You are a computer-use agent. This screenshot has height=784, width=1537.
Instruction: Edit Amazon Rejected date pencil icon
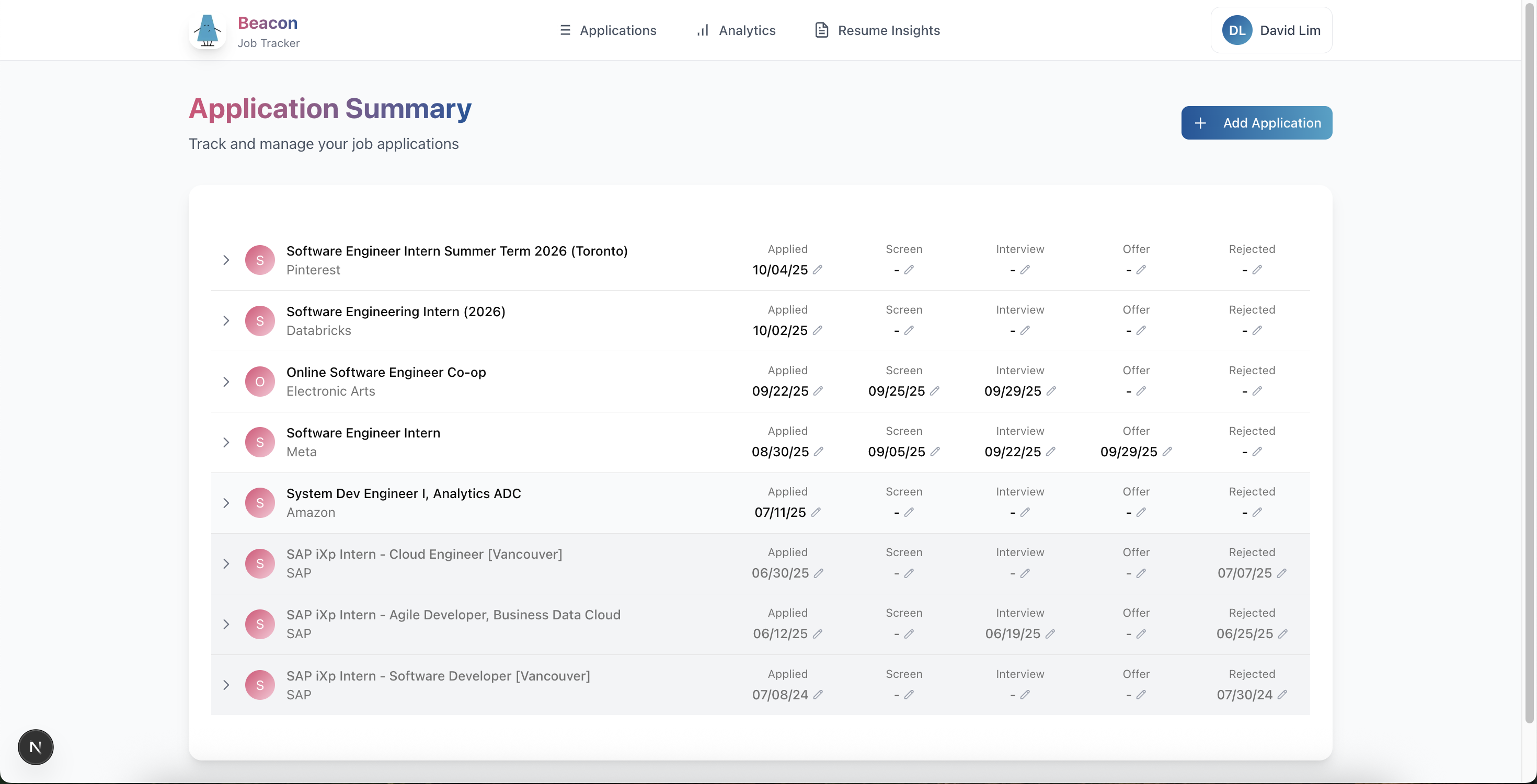coord(1257,512)
